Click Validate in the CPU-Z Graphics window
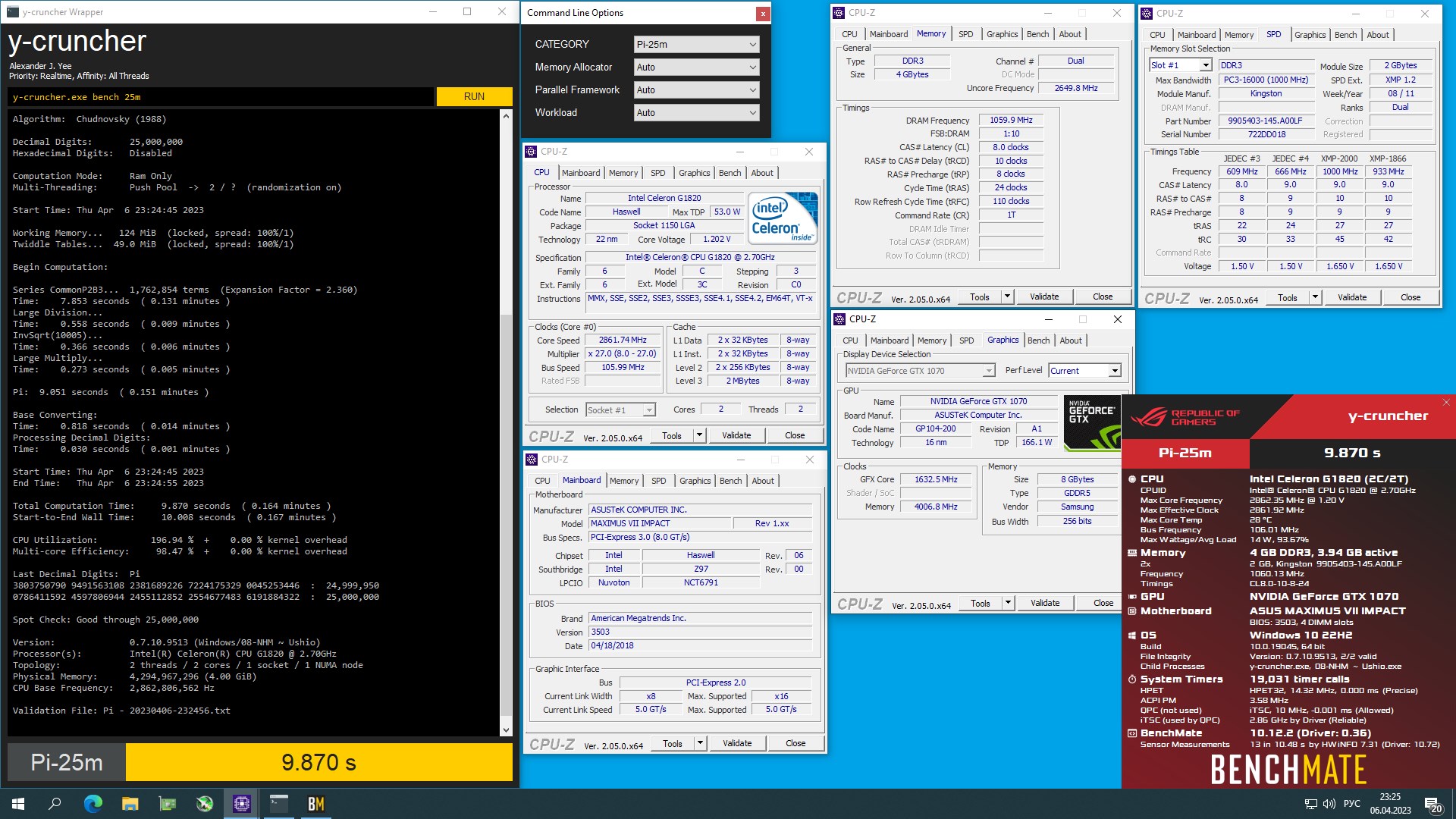 pos(1044,603)
